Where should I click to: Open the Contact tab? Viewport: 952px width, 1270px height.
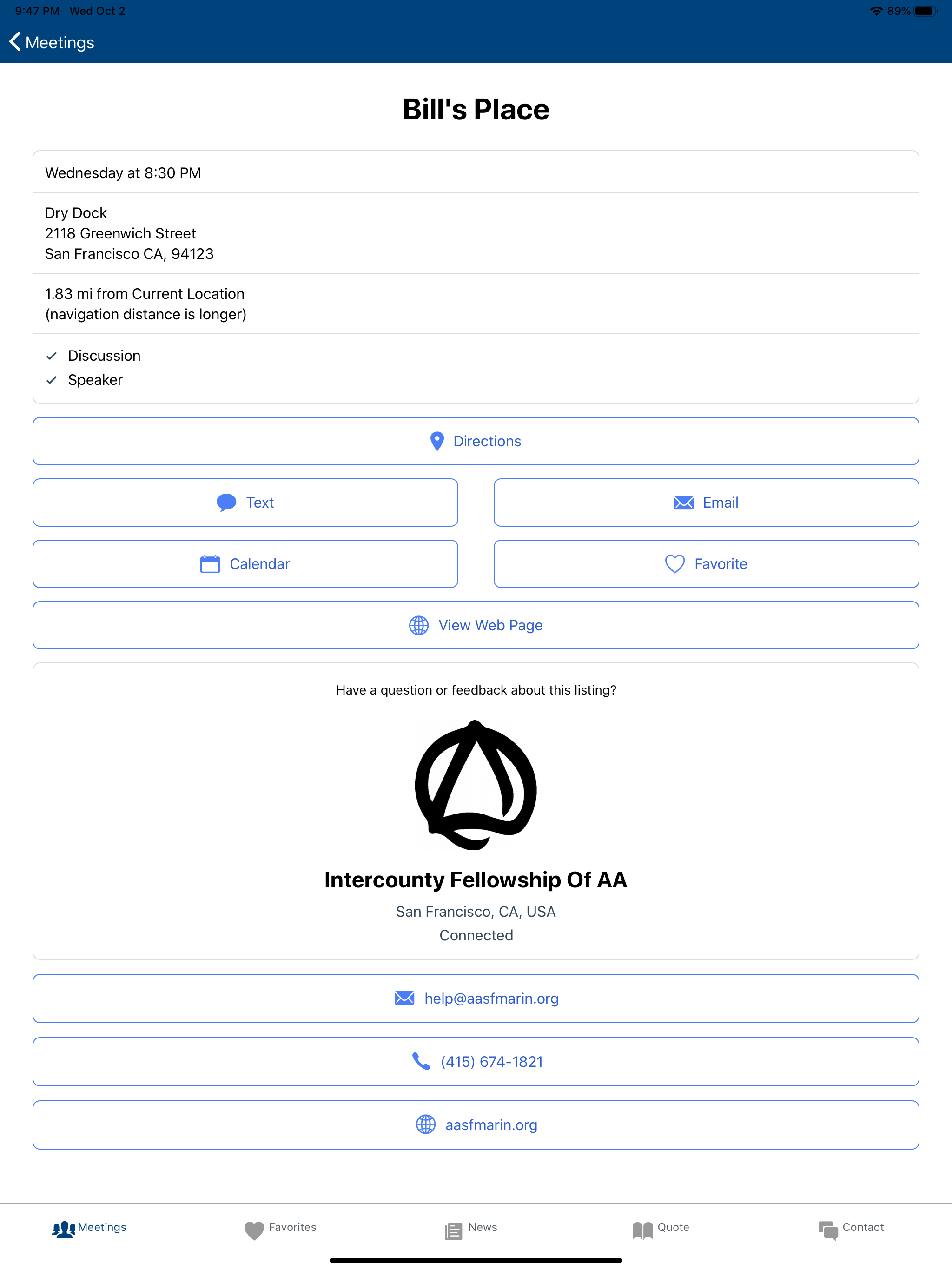pyautogui.click(x=851, y=1229)
